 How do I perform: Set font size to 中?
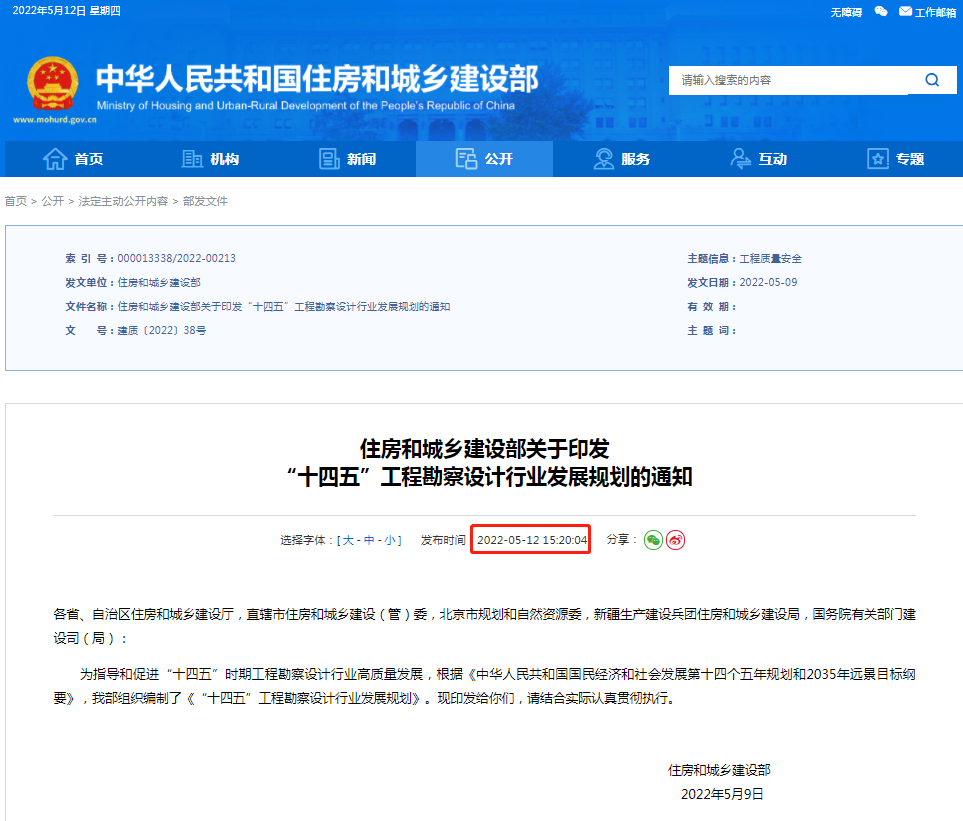pyautogui.click(x=369, y=540)
